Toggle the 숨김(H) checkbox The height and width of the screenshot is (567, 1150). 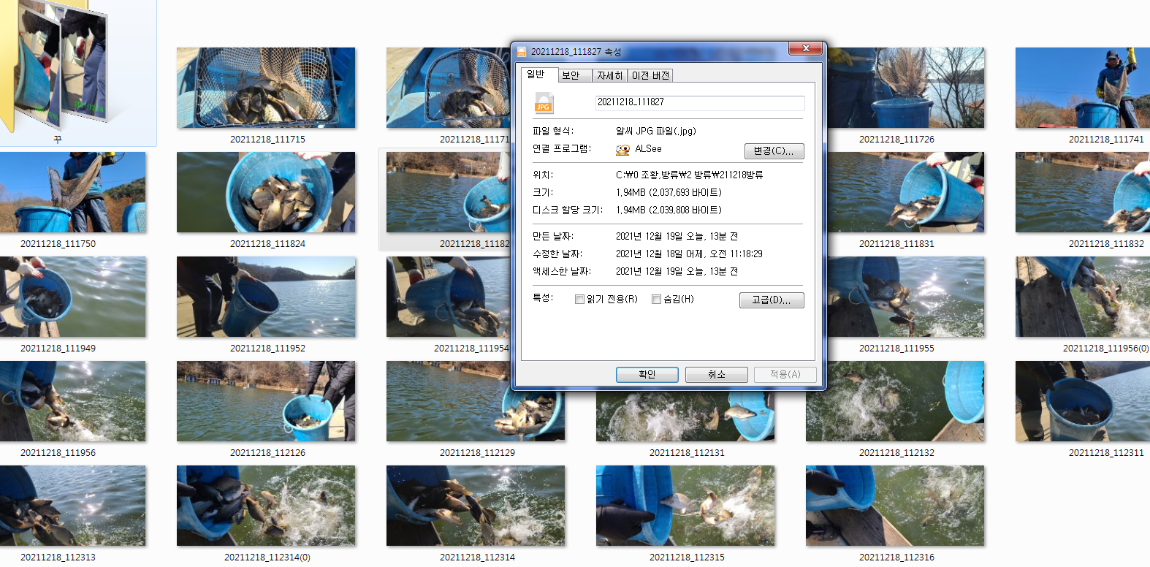point(656,299)
